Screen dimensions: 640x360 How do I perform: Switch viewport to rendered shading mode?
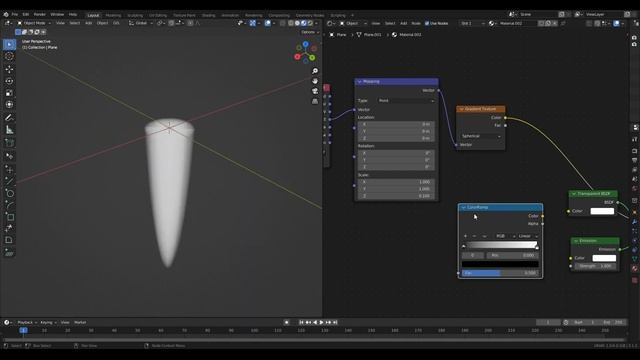pyautogui.click(x=310, y=23)
